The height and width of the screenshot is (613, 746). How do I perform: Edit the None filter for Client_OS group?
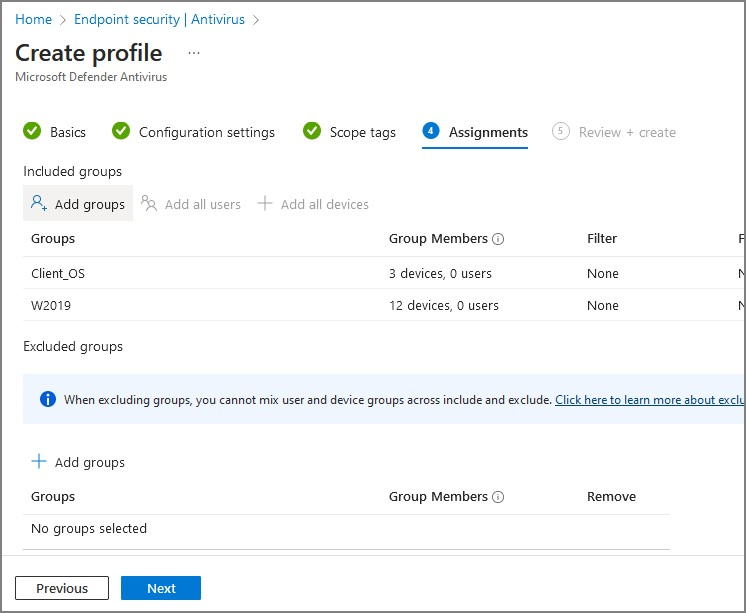[602, 274]
